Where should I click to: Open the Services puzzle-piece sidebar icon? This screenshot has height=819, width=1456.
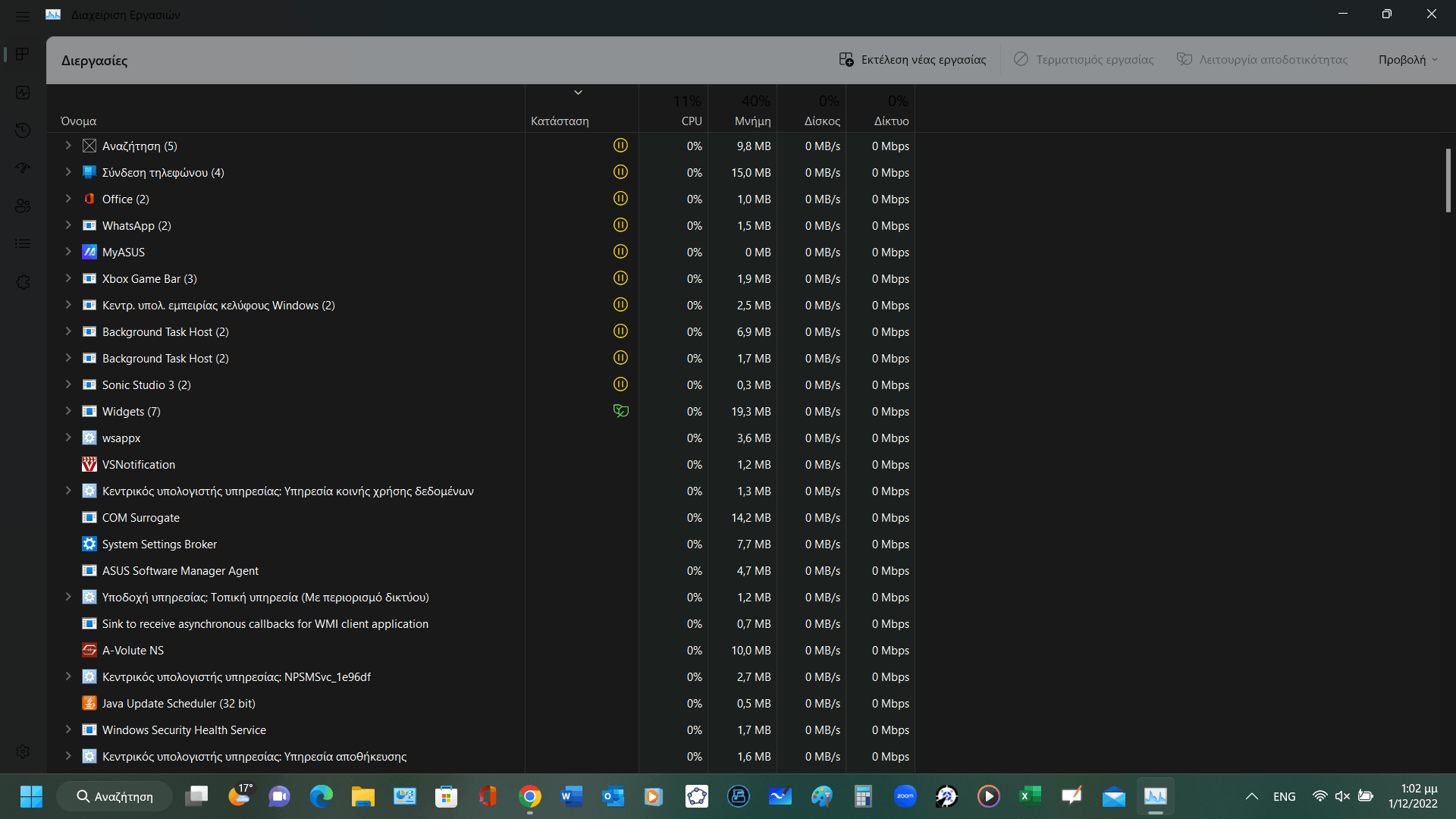tap(23, 282)
